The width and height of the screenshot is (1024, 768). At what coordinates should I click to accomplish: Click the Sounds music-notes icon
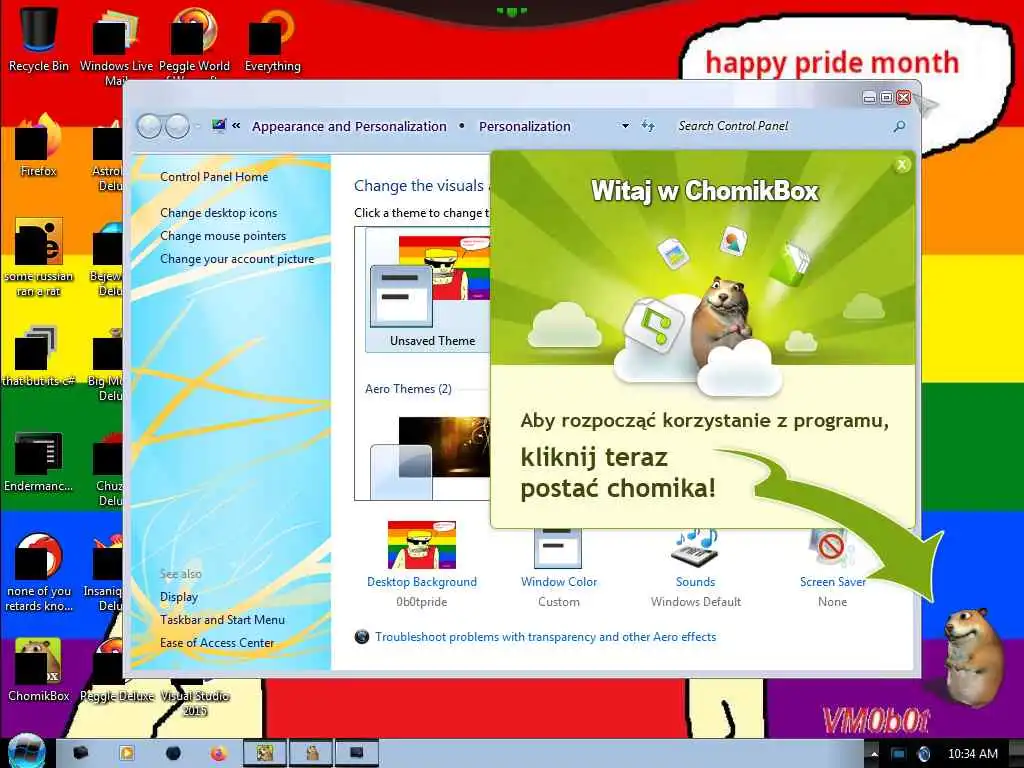[x=696, y=547]
